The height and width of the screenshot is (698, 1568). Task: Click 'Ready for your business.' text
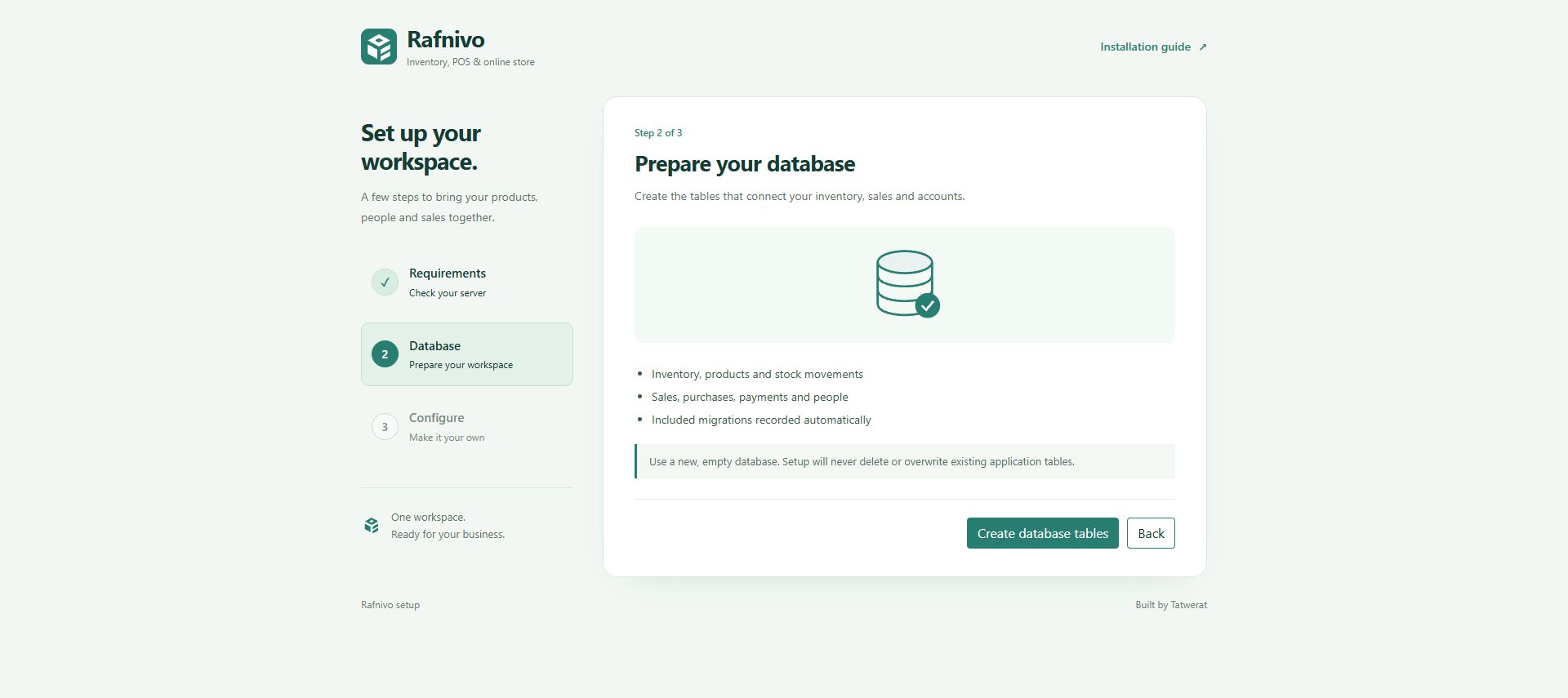pos(448,535)
